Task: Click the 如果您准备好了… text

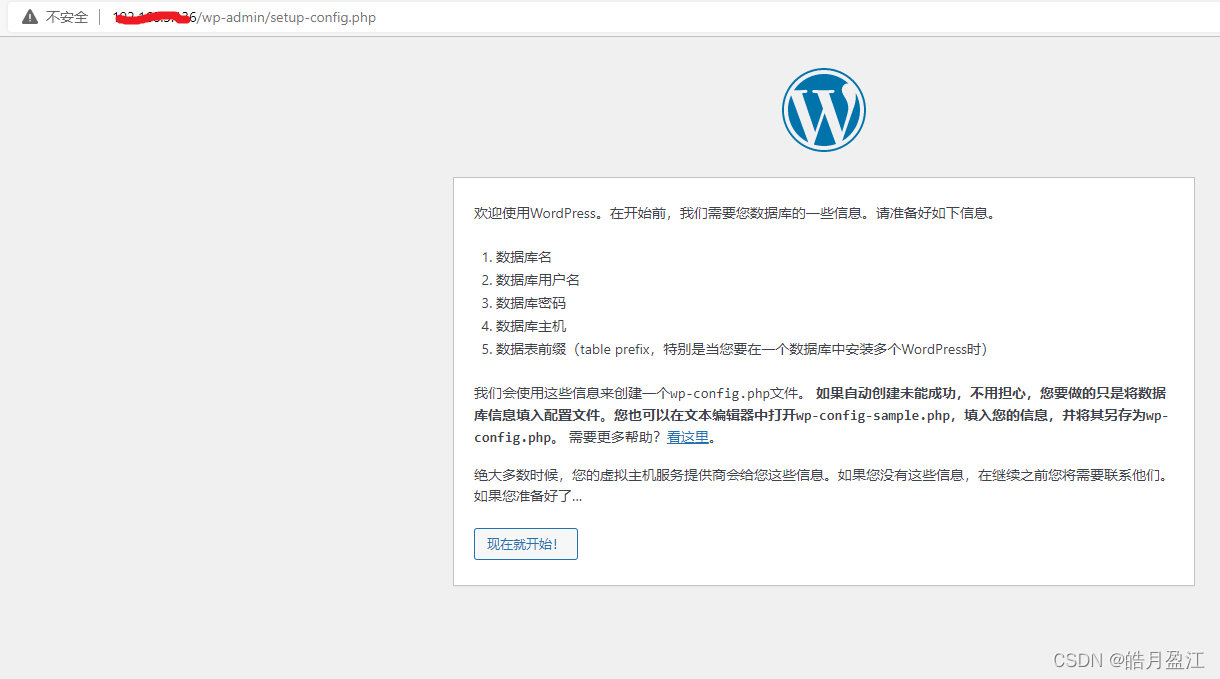Action: [528, 496]
